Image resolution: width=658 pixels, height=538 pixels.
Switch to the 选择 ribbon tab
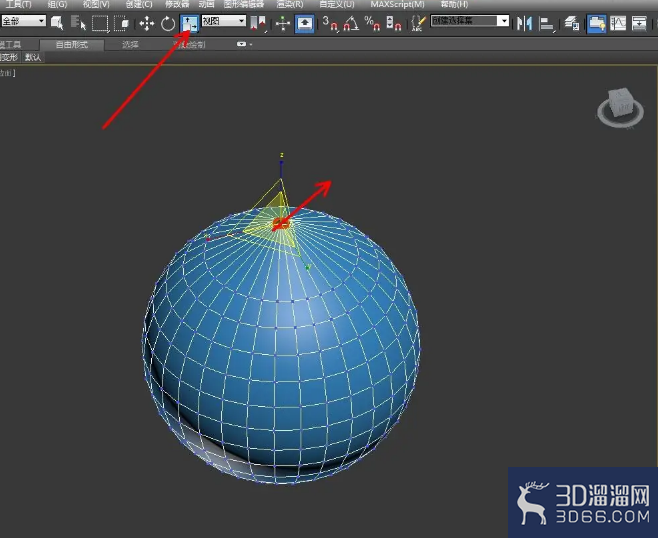pos(130,44)
